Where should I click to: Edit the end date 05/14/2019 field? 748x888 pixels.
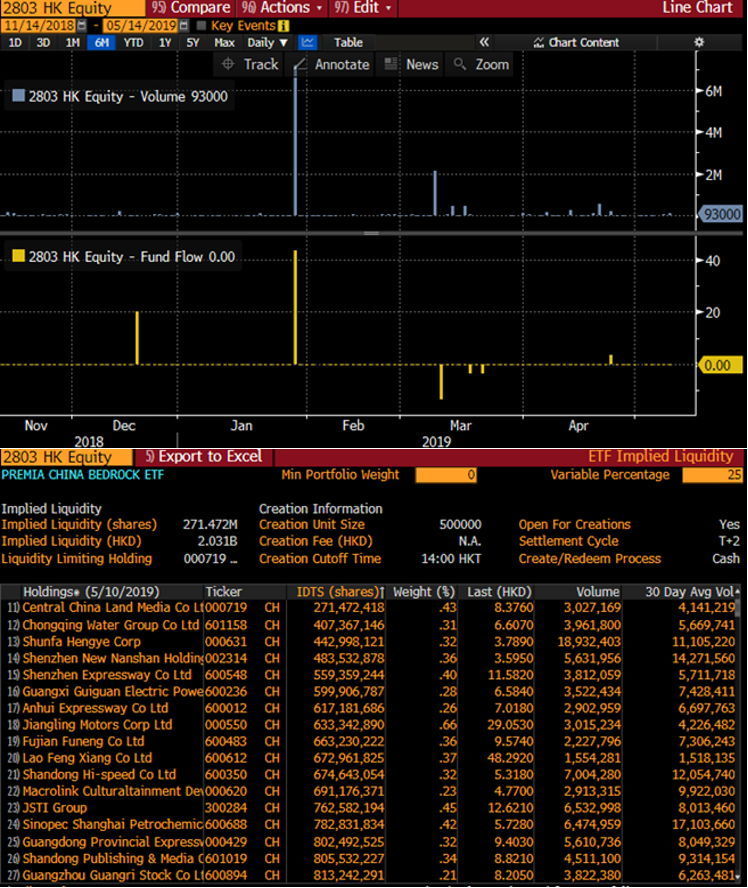(141, 25)
